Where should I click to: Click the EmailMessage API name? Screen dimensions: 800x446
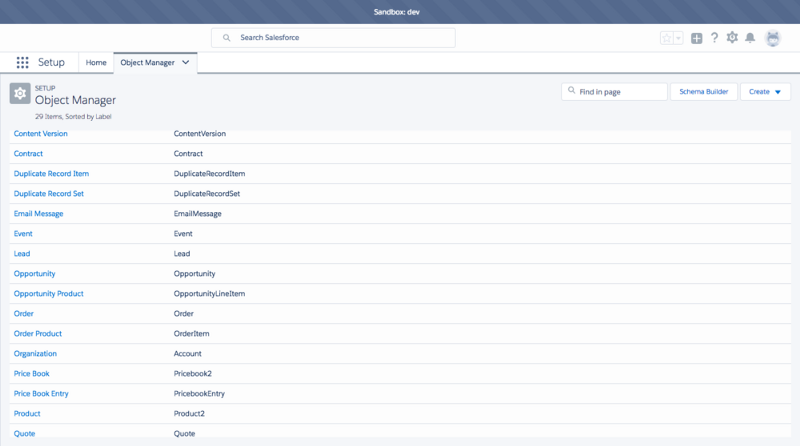[x=197, y=213]
